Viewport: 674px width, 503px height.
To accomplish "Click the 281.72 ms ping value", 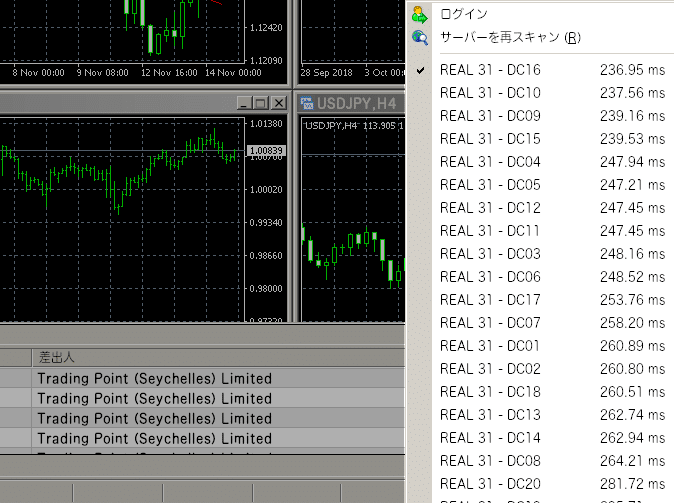I will pos(632,484).
